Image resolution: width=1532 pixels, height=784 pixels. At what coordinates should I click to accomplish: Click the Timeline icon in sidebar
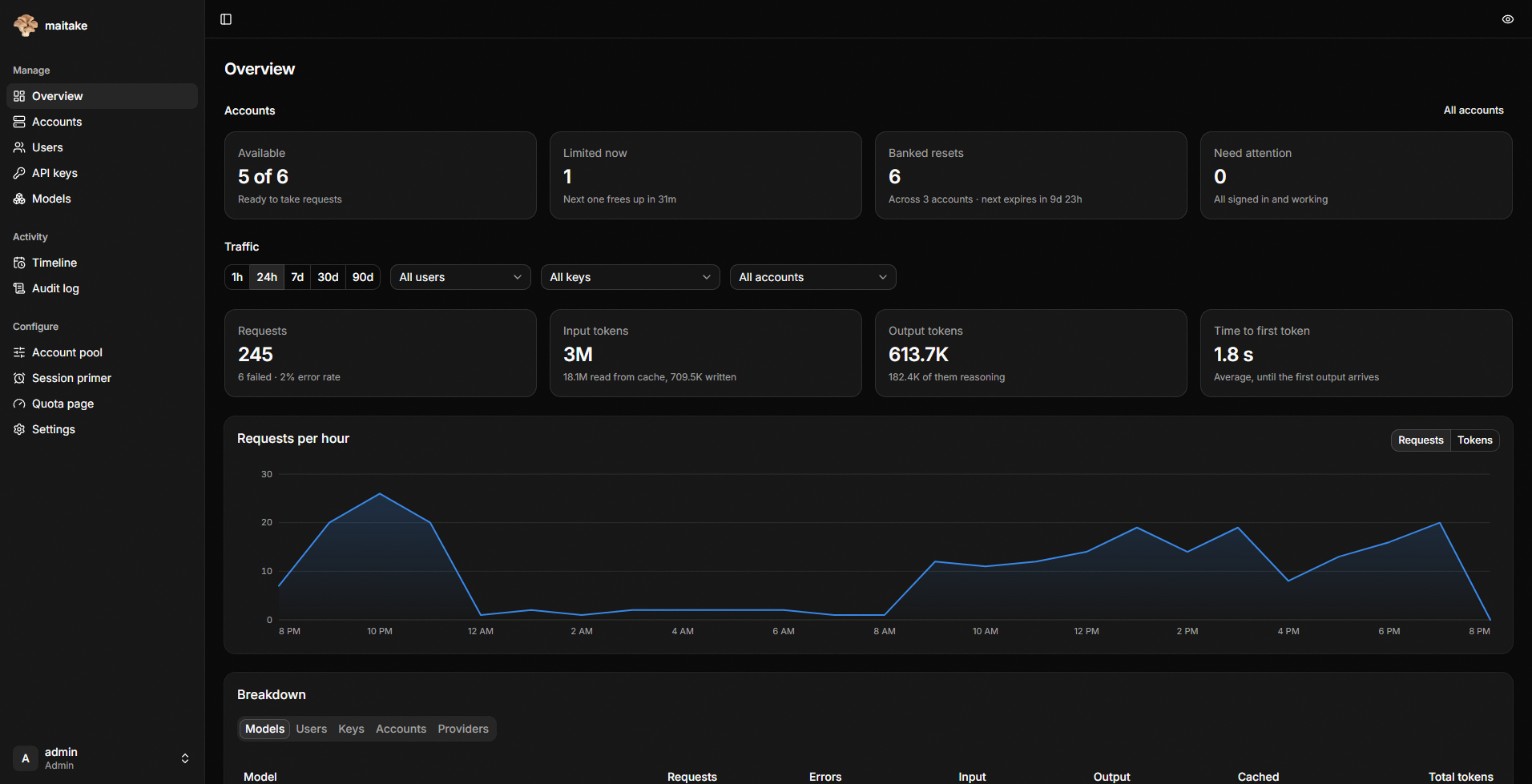pyautogui.click(x=19, y=263)
